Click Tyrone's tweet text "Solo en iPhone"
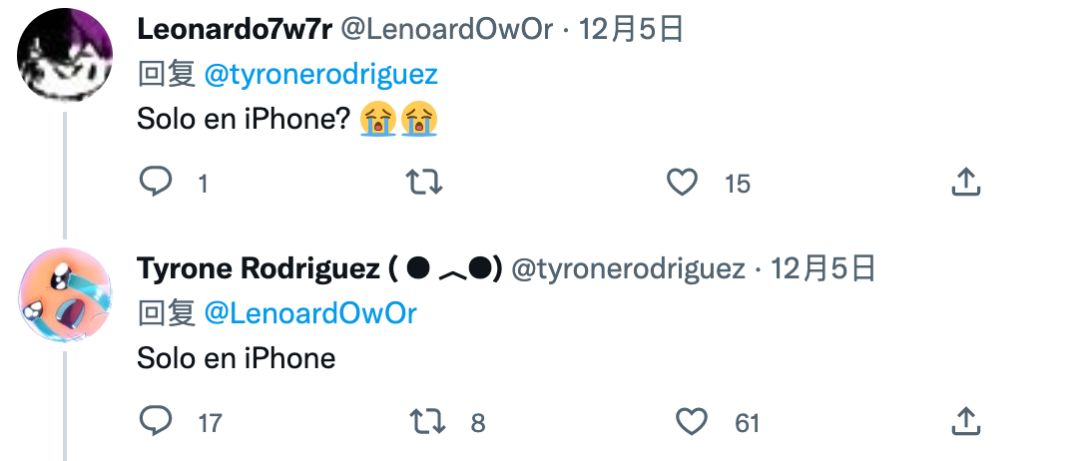1080x461 pixels. (x=236, y=358)
